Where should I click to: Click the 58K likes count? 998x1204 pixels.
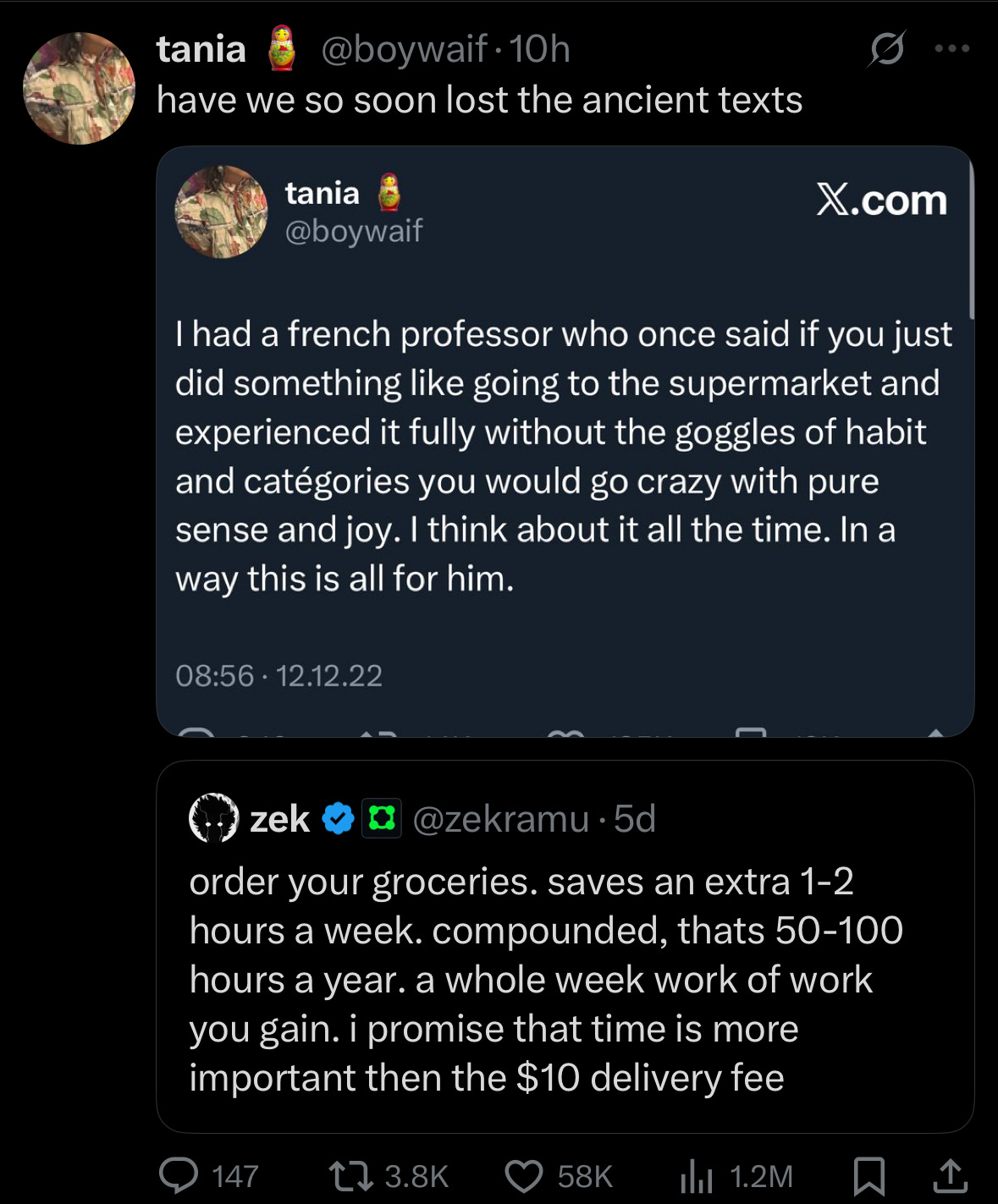click(584, 1176)
